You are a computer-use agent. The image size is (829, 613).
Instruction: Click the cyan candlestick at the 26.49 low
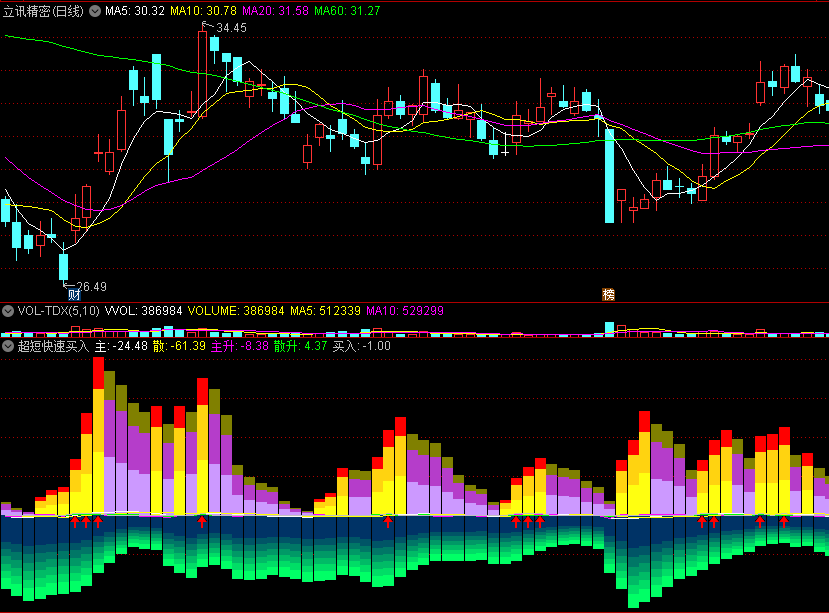[63, 267]
